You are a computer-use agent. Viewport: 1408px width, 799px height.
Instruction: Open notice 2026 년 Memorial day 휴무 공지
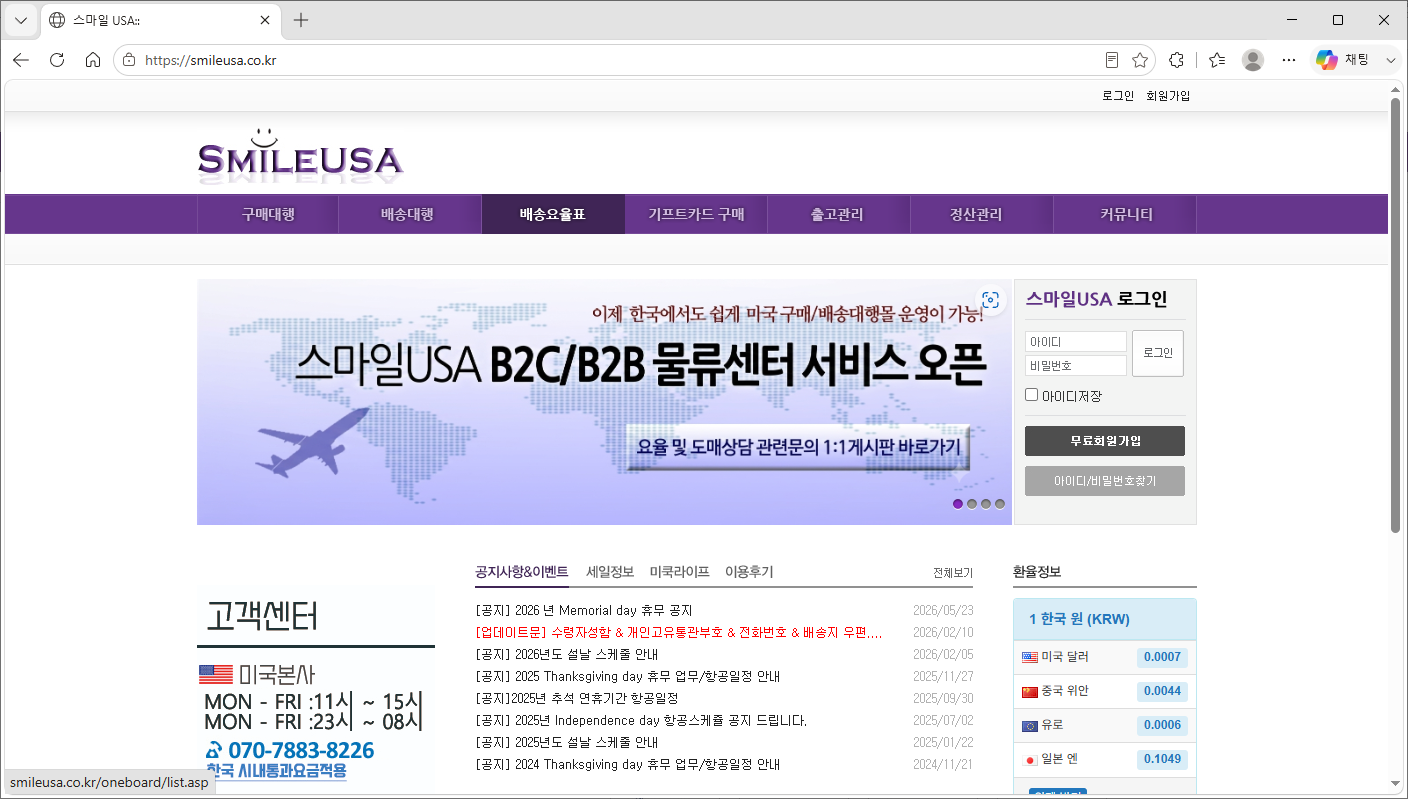[x=584, y=610]
